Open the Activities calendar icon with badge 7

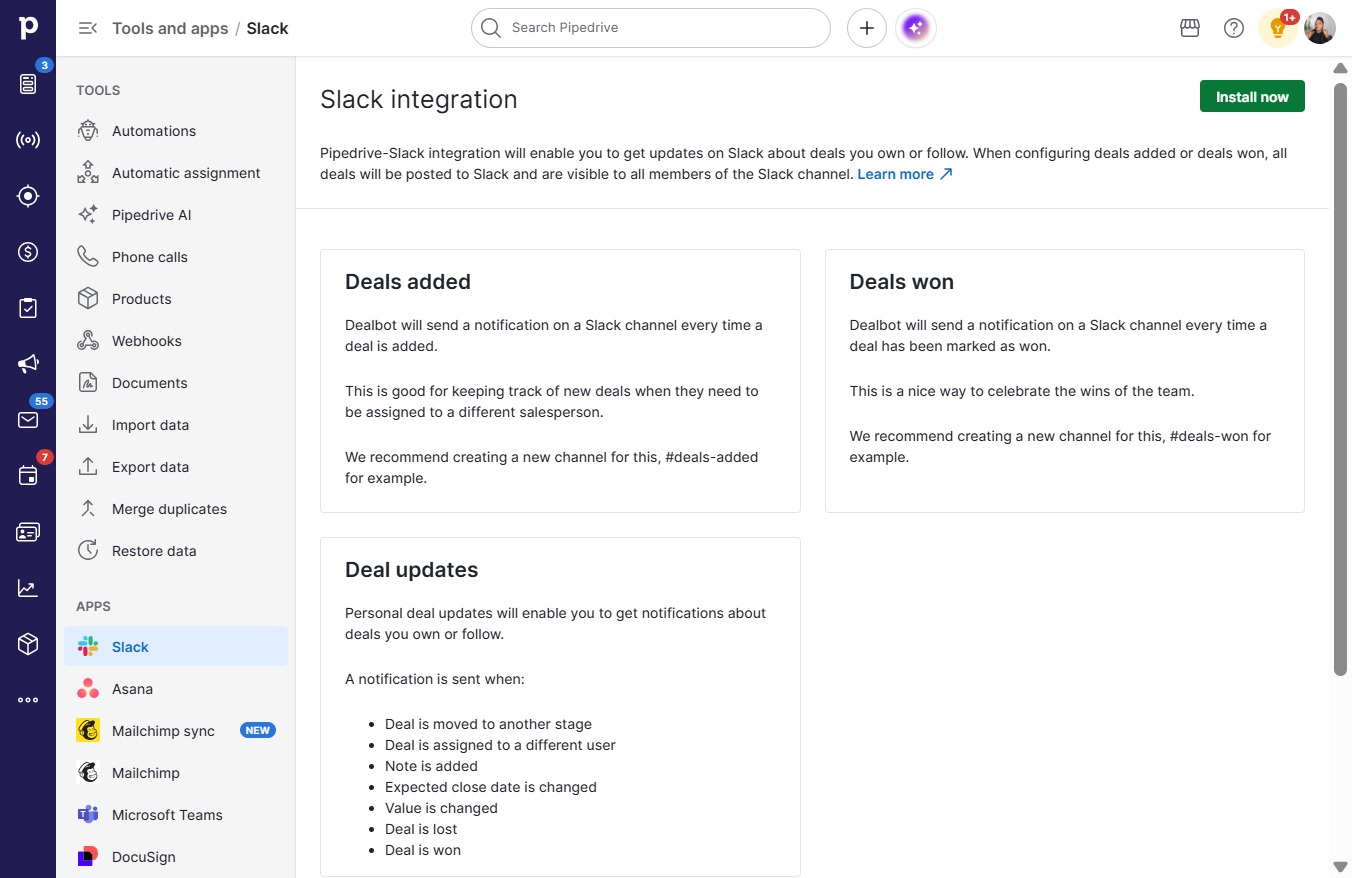pos(28,476)
